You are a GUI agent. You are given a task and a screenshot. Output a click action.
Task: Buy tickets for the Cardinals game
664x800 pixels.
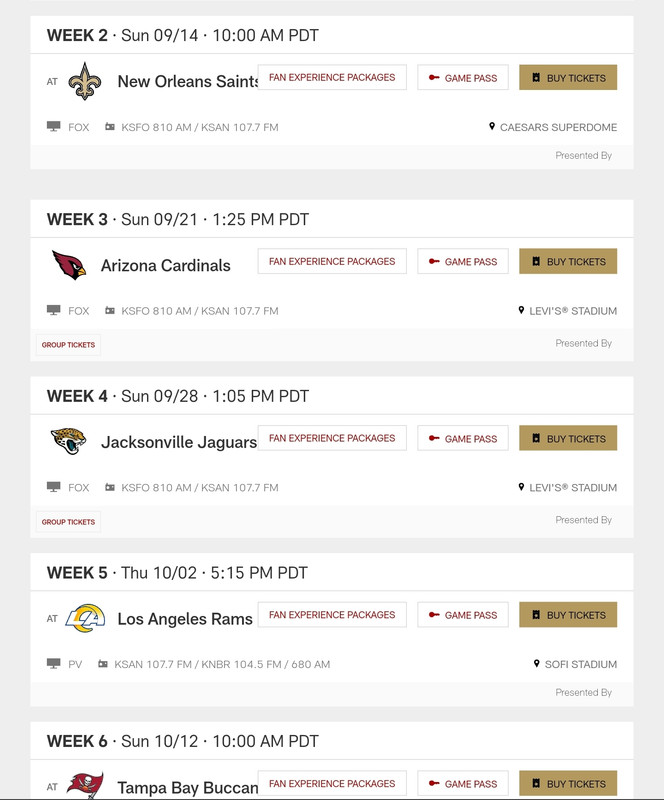click(x=568, y=262)
